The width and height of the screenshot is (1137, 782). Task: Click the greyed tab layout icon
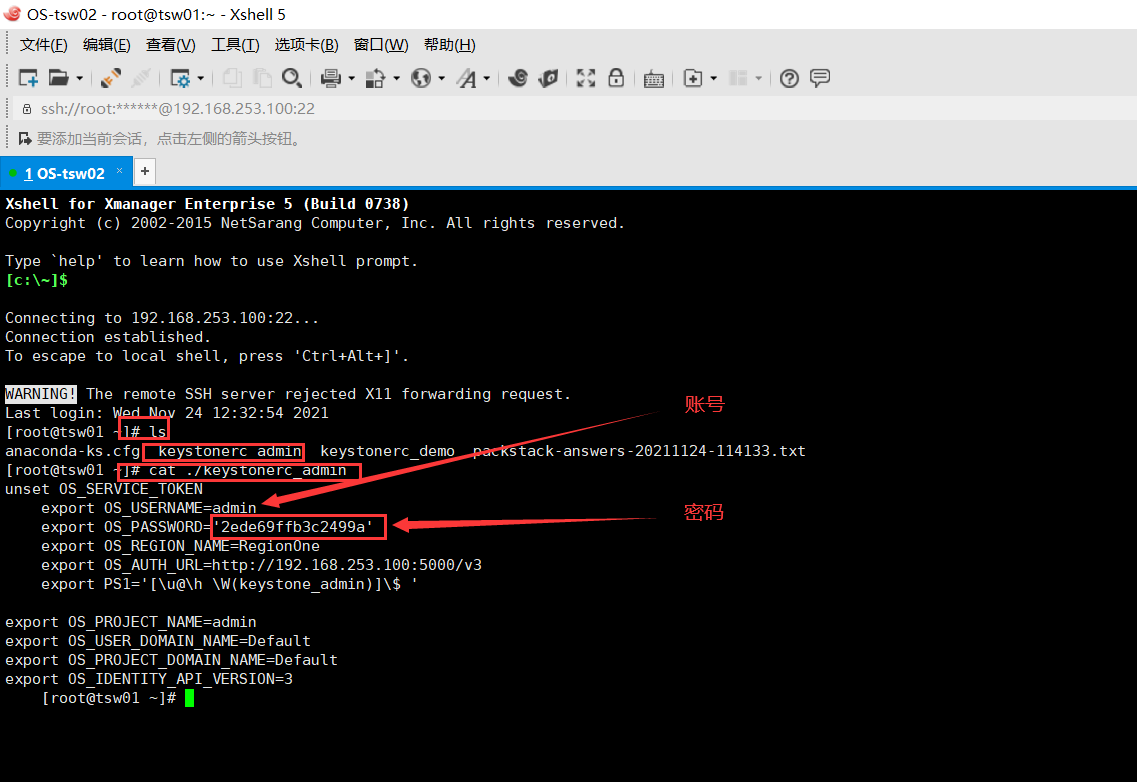click(738, 78)
